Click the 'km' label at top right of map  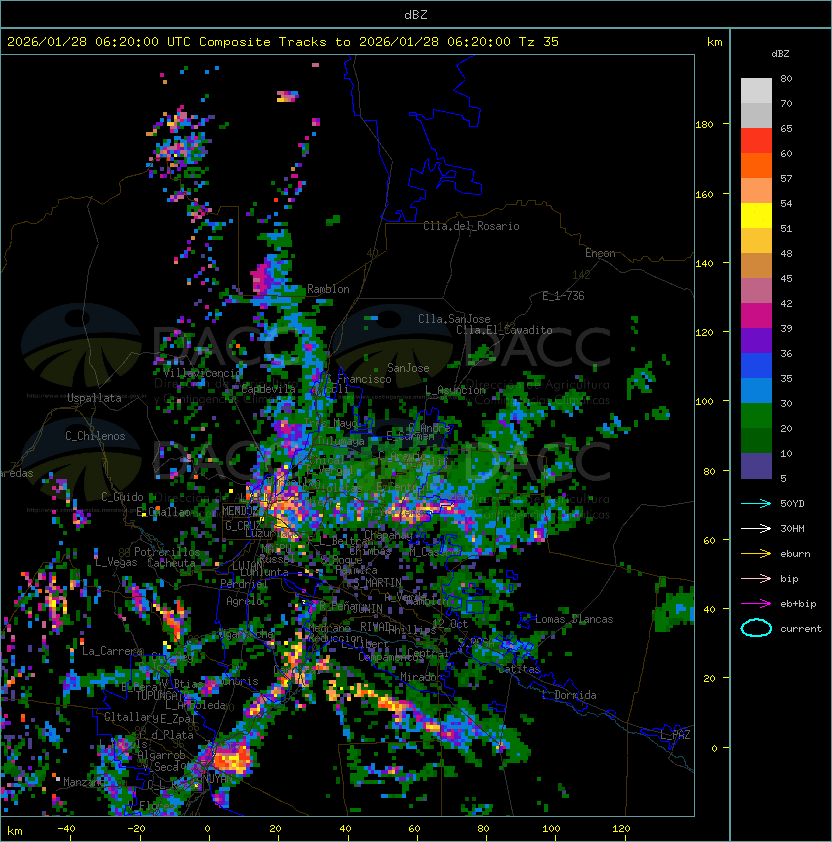pos(714,42)
